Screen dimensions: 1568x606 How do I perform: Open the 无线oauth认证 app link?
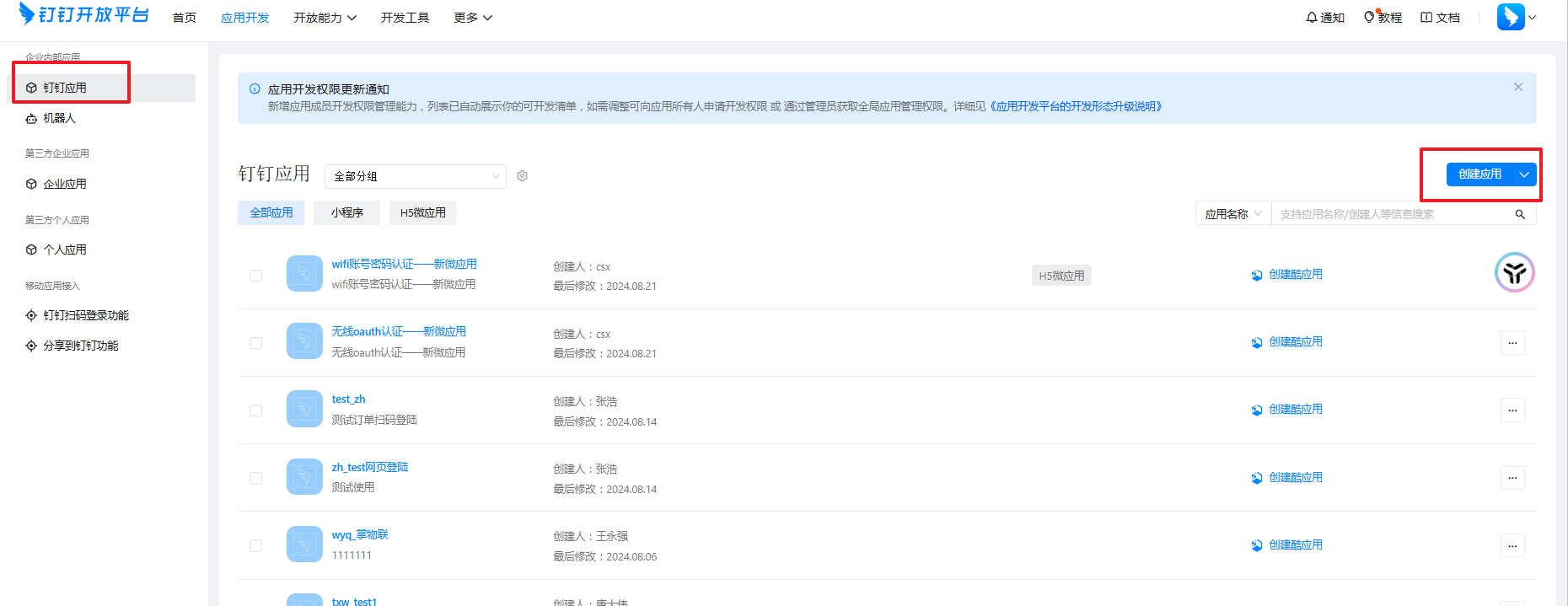pyautogui.click(x=399, y=332)
